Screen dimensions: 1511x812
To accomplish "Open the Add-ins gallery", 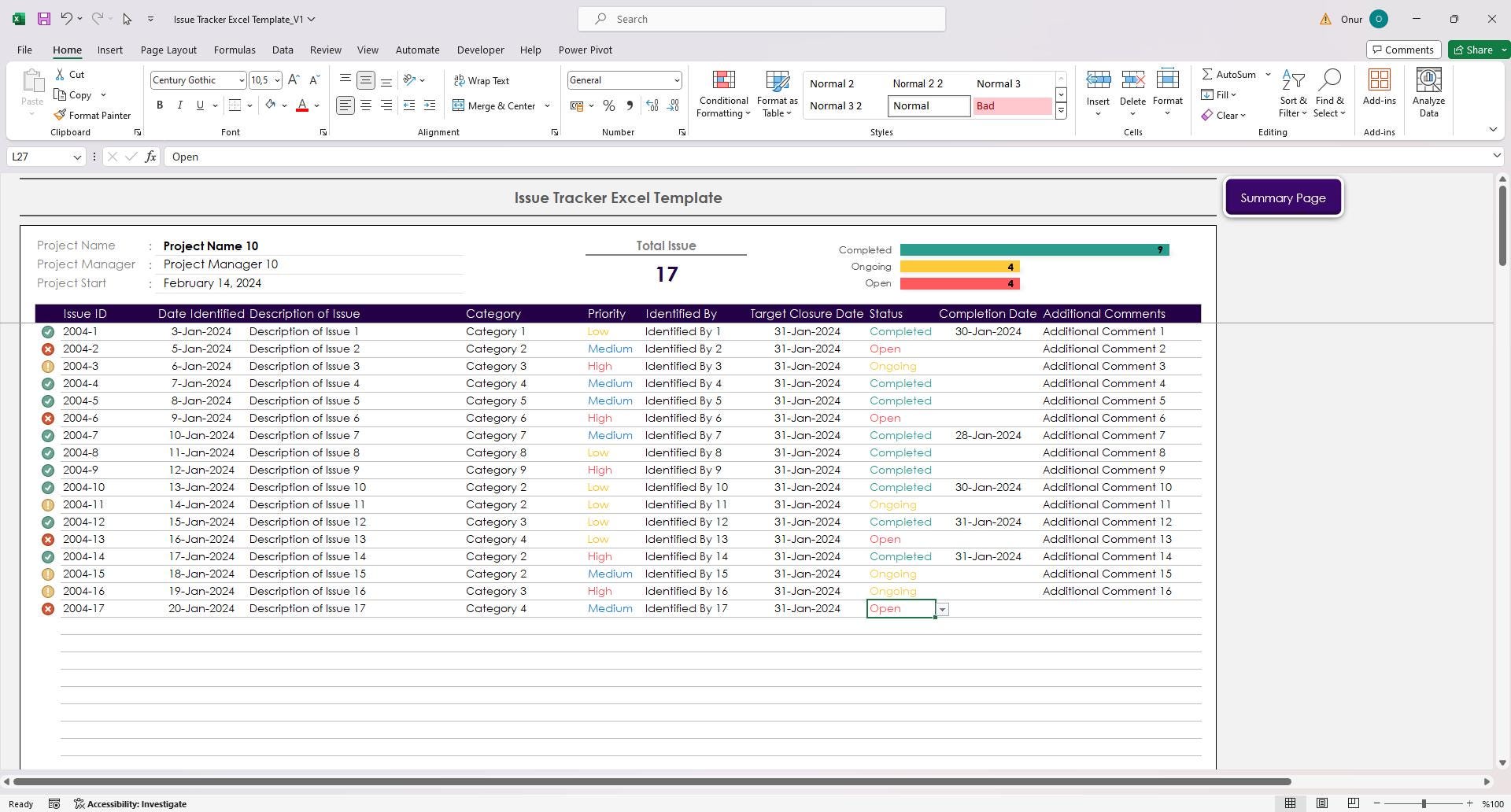I will tap(1379, 87).
